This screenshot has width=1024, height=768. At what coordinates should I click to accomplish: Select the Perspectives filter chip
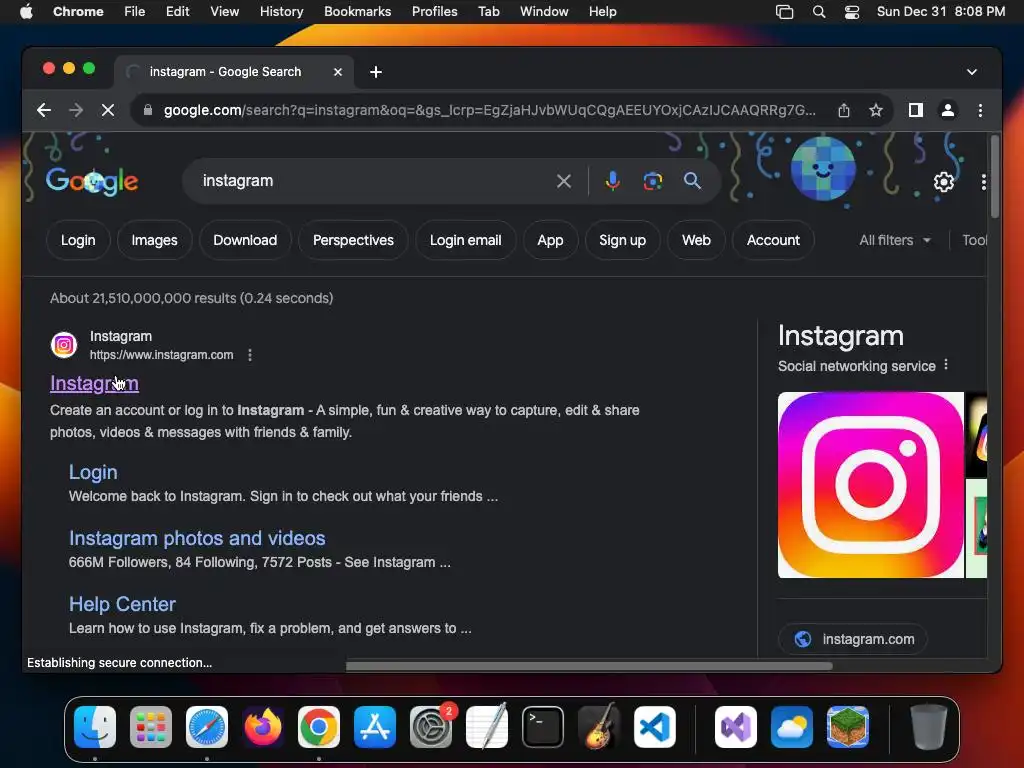coord(353,240)
